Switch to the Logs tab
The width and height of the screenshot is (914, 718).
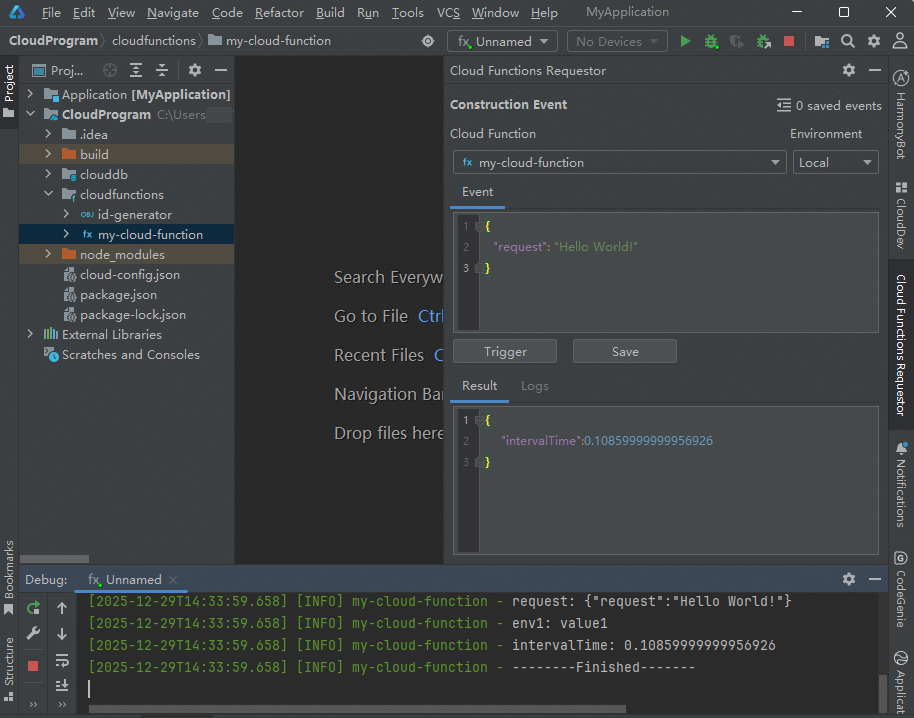tap(534, 386)
